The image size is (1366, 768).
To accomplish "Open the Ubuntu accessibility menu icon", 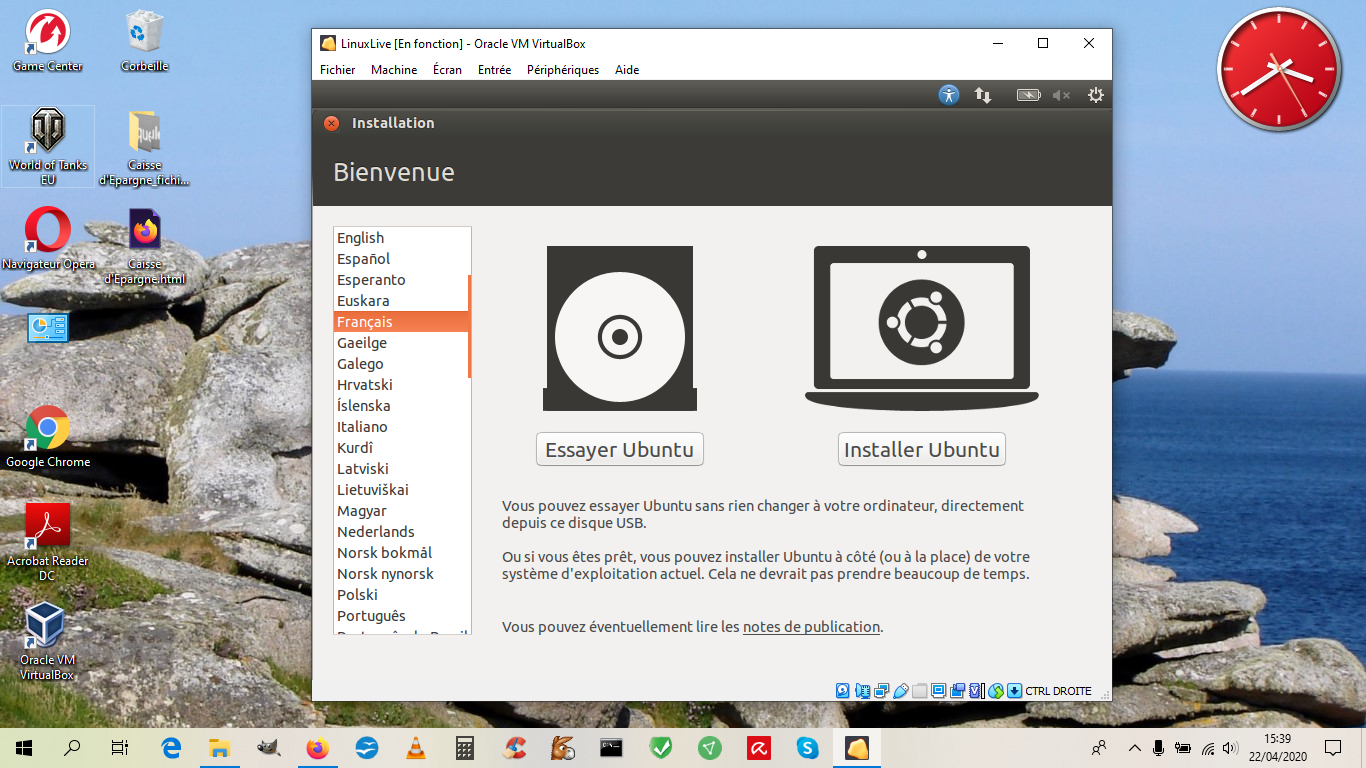I will (949, 95).
